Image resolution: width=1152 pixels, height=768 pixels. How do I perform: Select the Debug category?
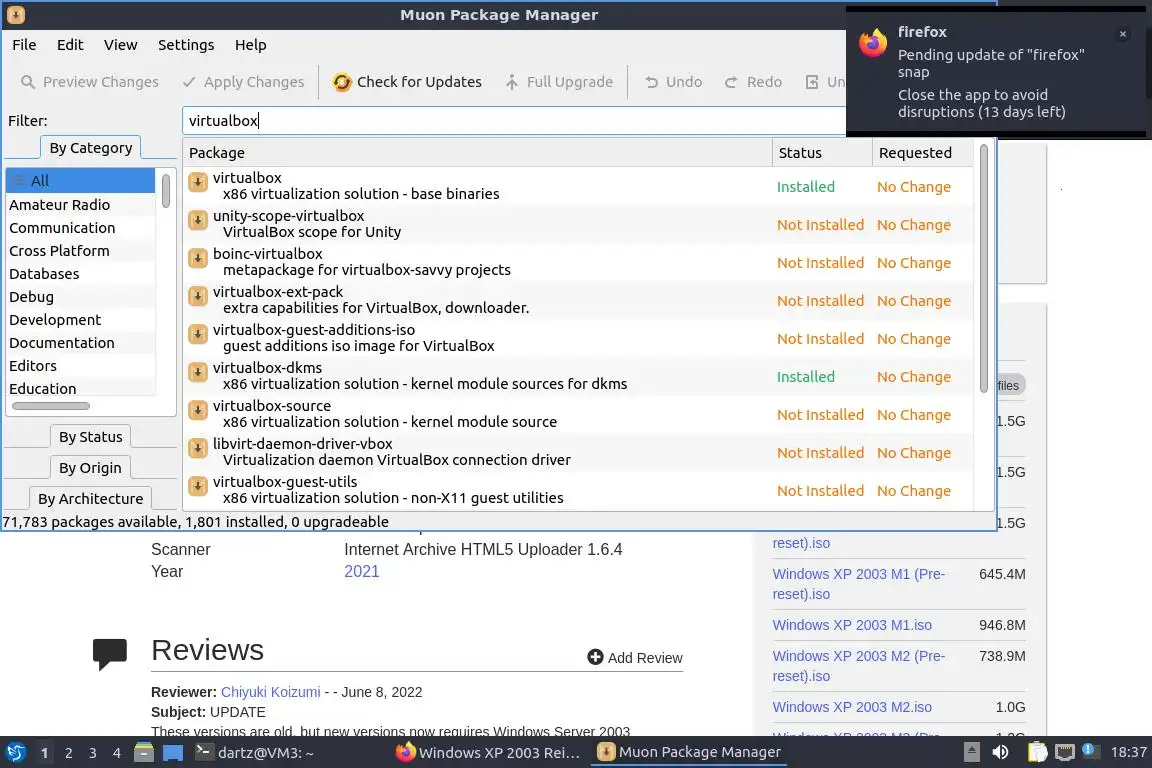[80, 296]
